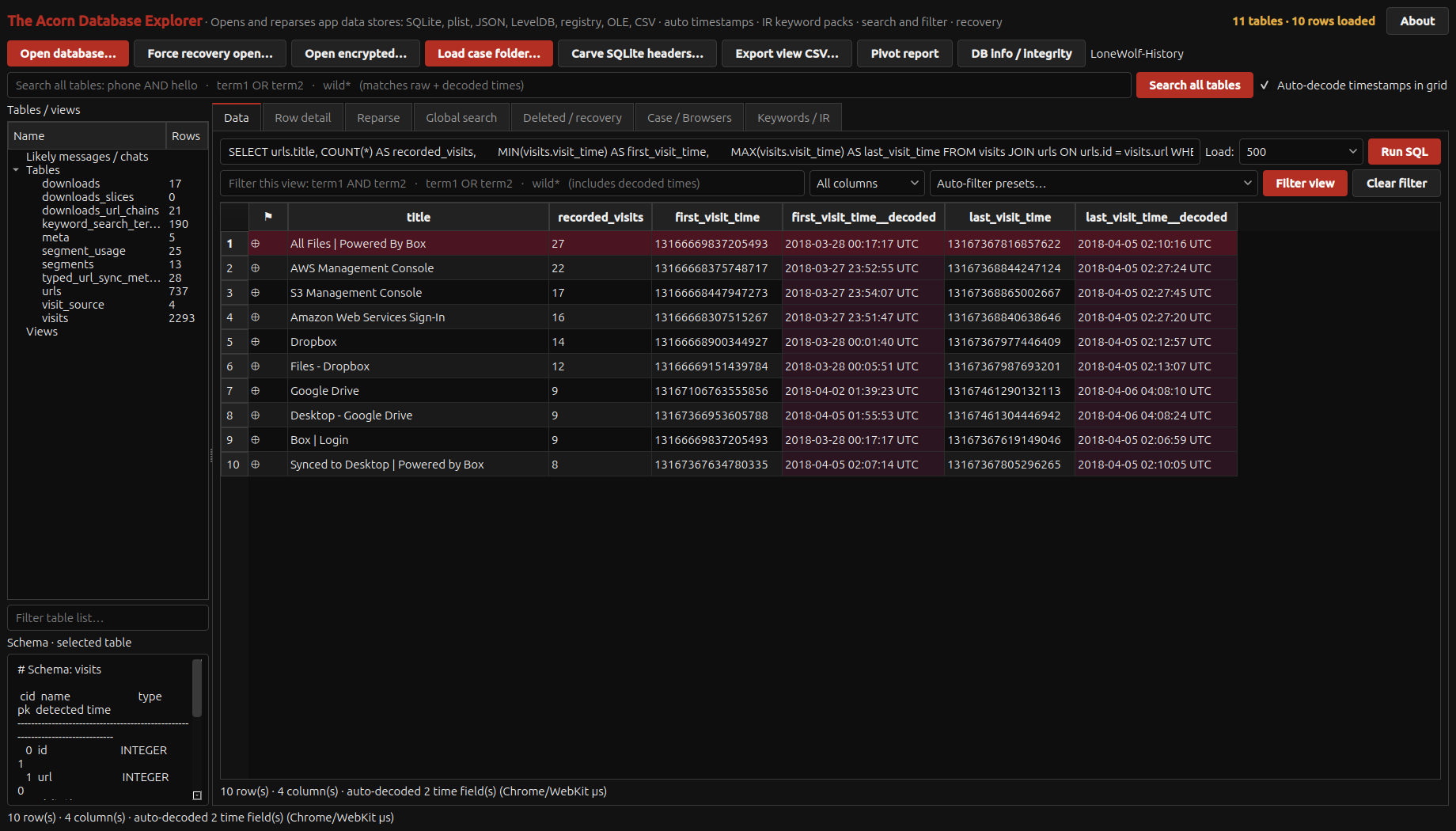Viewport: 1456px width, 831px height.
Task: Expand row icon for S3 Management Console
Action: coord(256,293)
